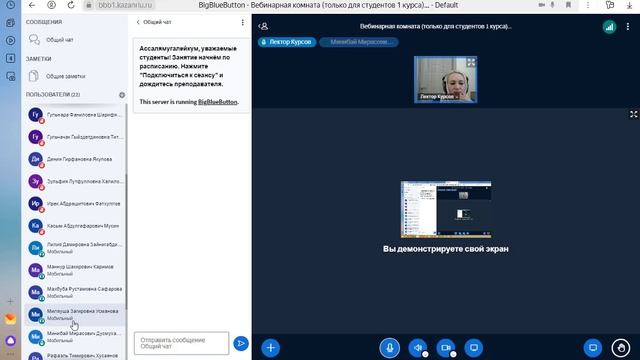Select user Махбуба Сафарова in the list
The width and height of the screenshot is (640, 360).
(75, 292)
